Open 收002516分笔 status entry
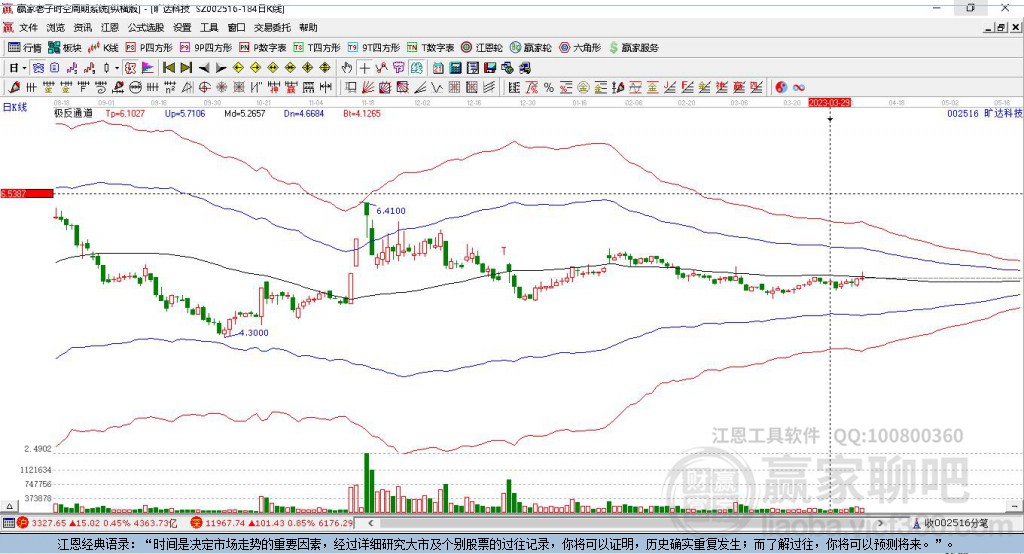The image size is (1024, 554). [x=950, y=523]
